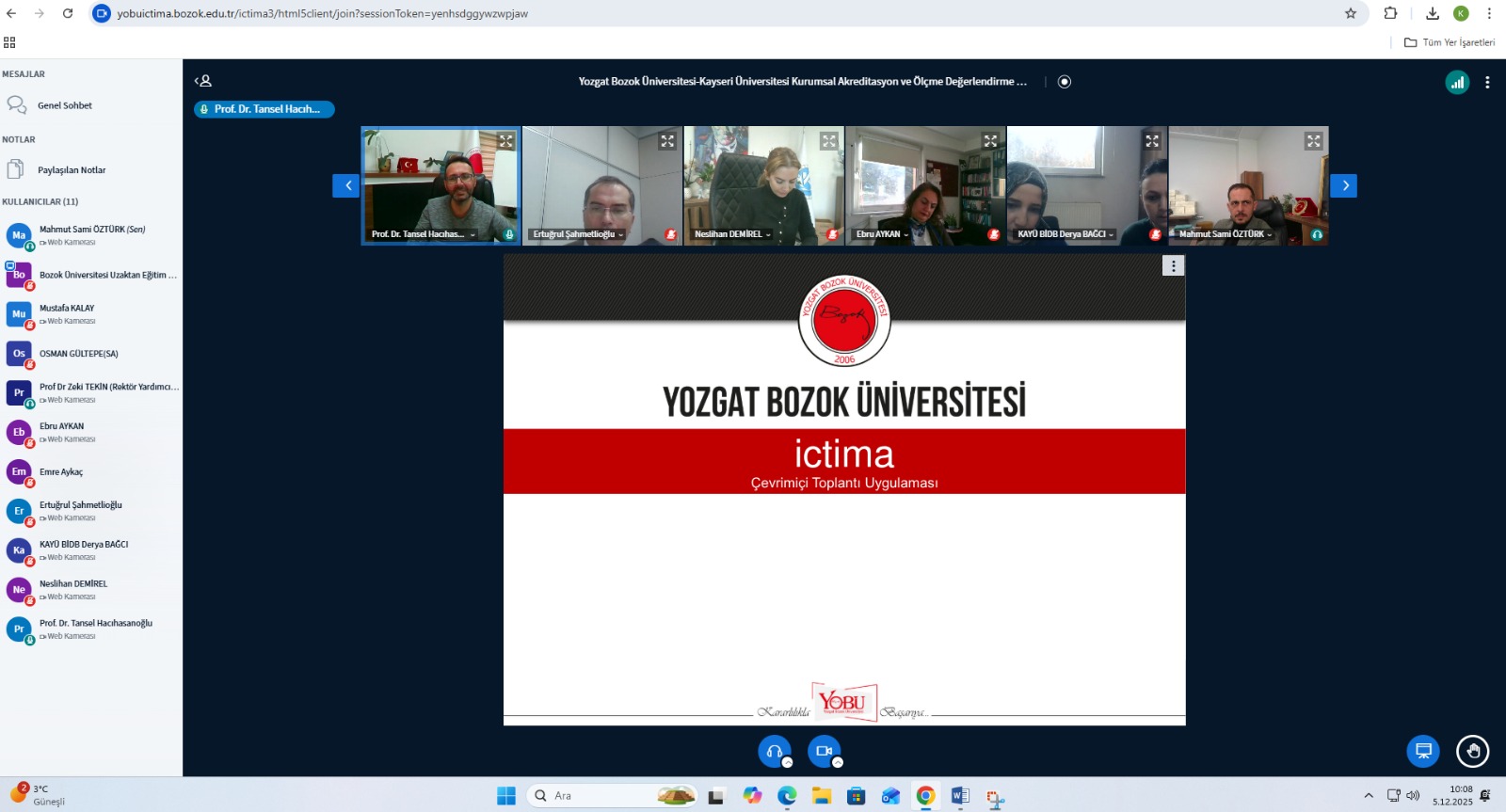1506x812 pixels.
Task: Click the recording indicator icon
Action: (x=1065, y=82)
